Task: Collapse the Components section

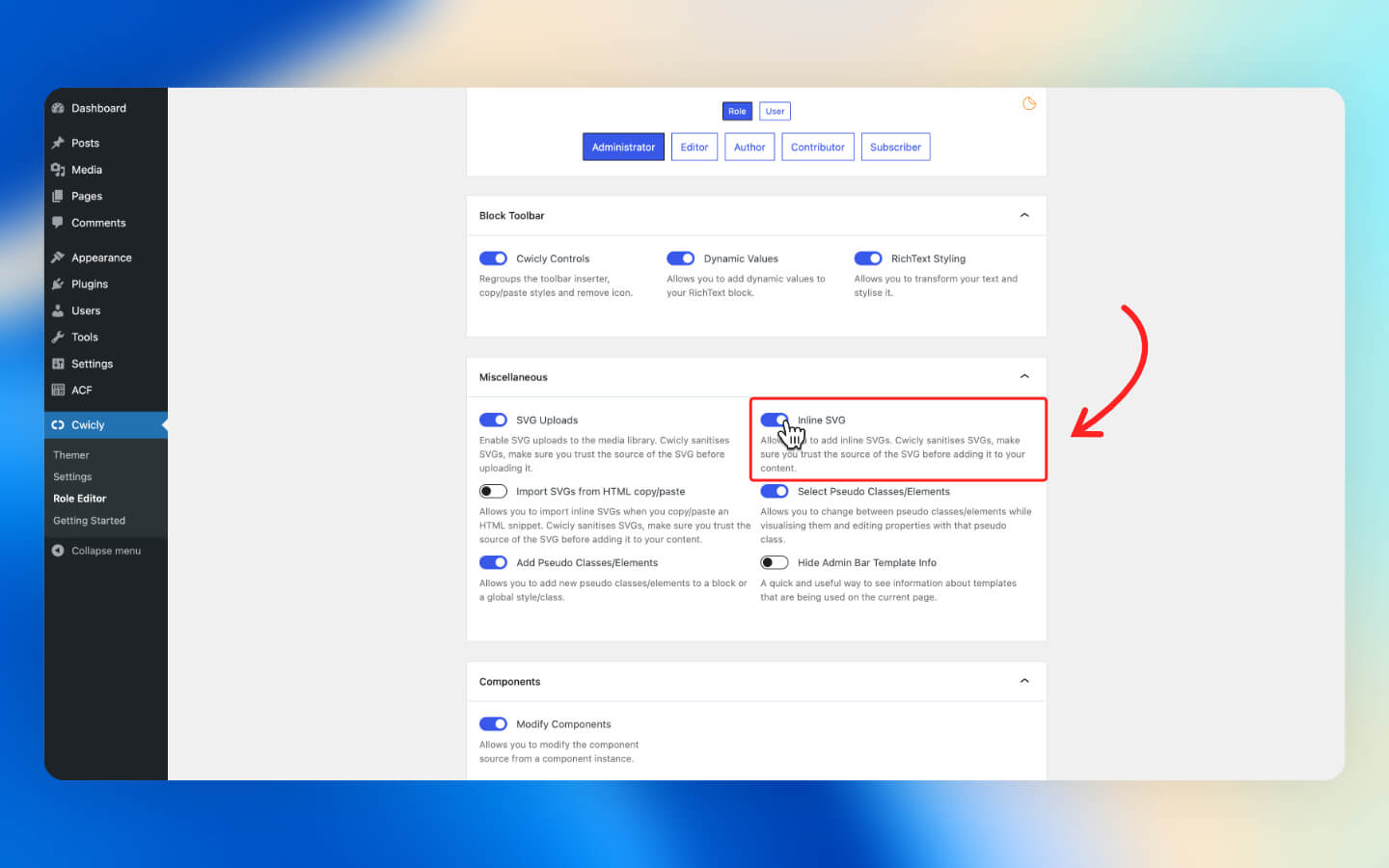Action: tap(1024, 681)
